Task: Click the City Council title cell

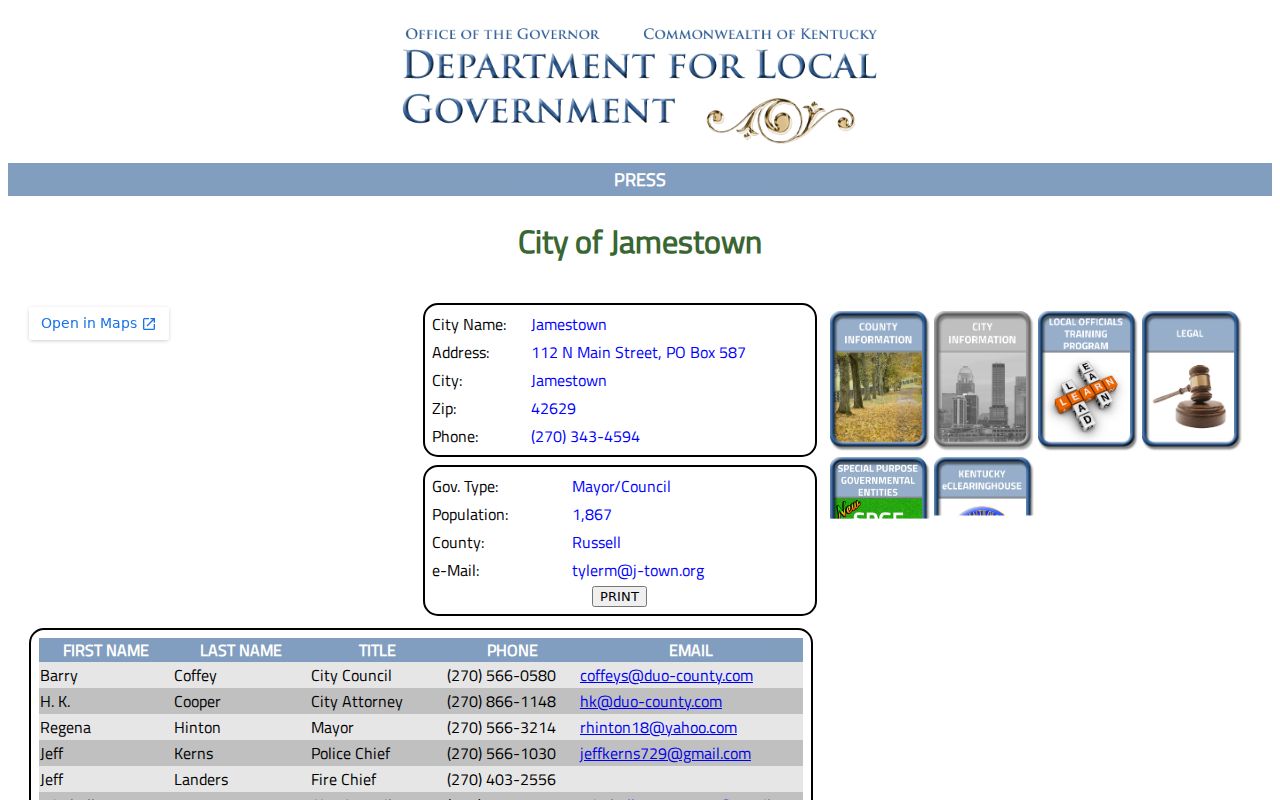Action: [x=351, y=676]
